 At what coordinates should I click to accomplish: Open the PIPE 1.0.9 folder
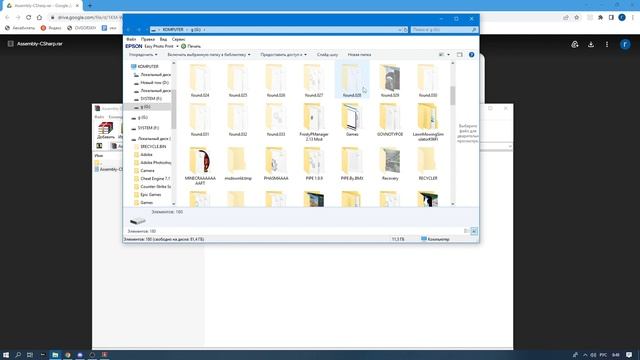coord(314,164)
